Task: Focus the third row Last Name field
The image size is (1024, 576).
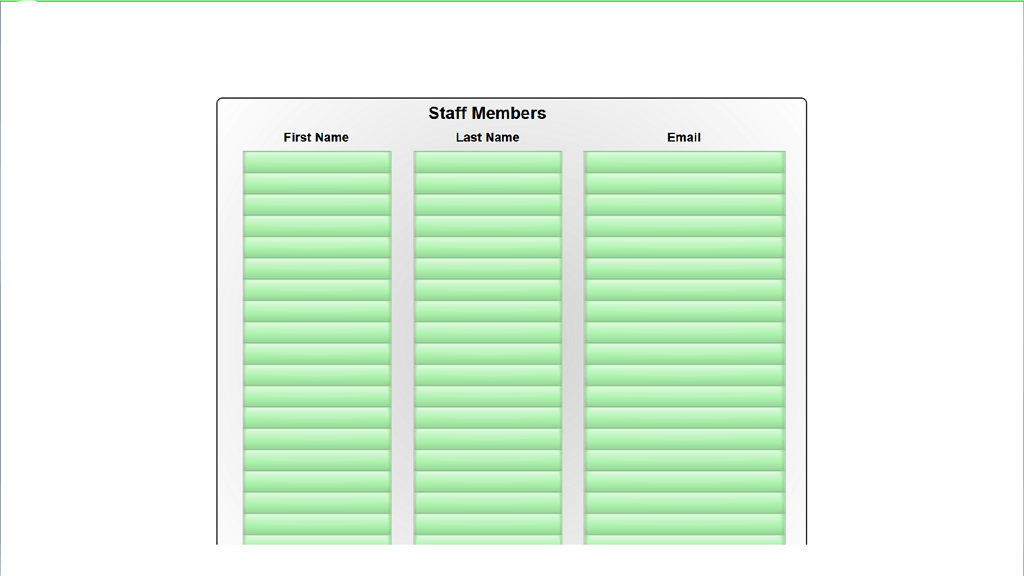Action: click(x=487, y=205)
